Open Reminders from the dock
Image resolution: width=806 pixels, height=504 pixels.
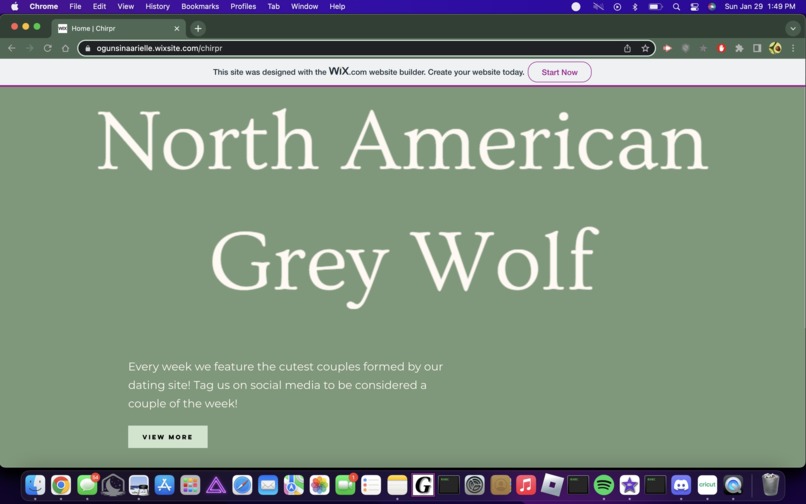click(371, 484)
